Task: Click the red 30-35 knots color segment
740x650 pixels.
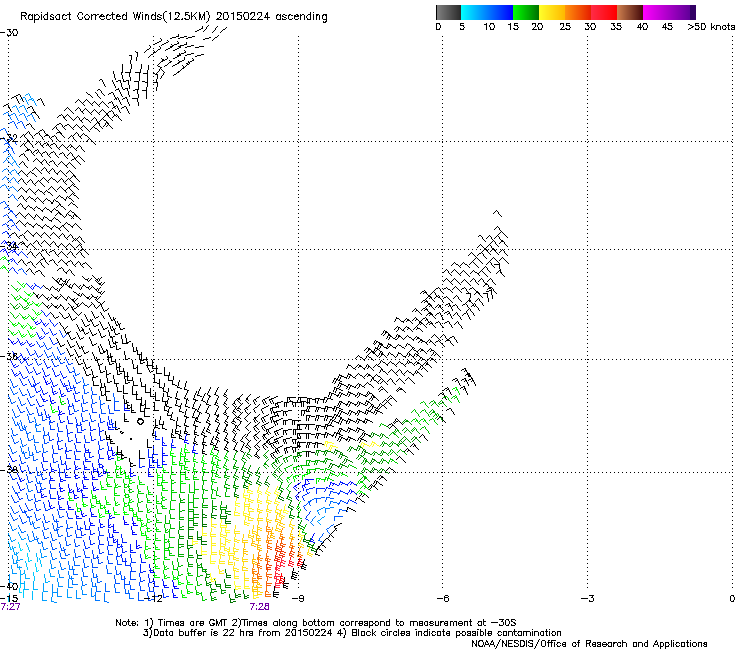Action: (604, 12)
